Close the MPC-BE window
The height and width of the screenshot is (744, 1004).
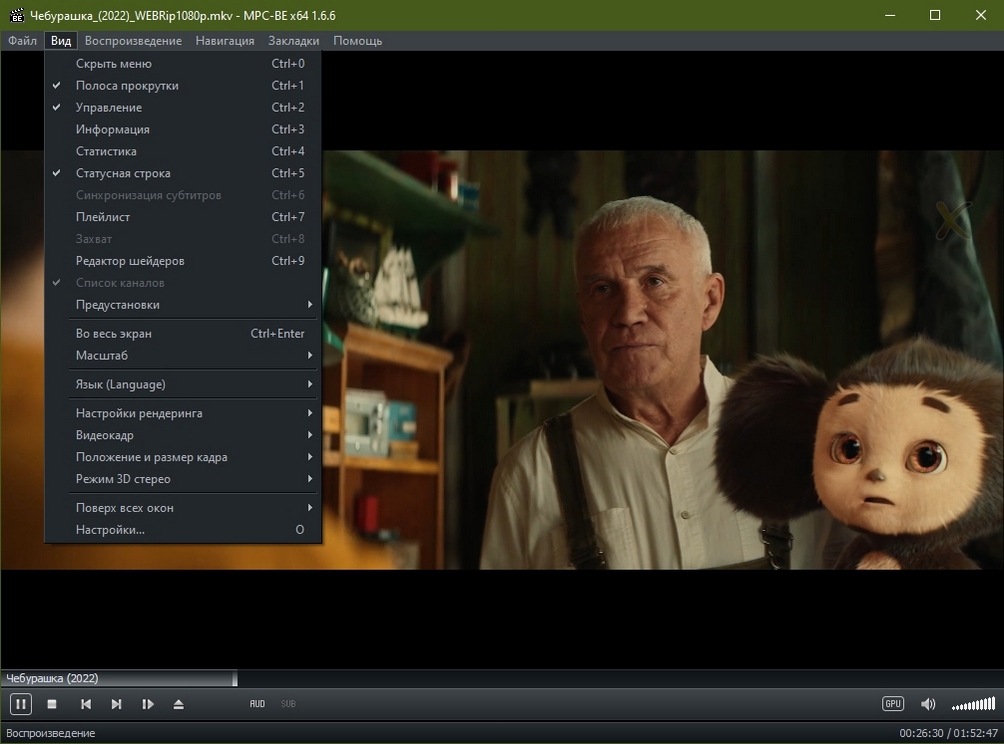pos(980,15)
